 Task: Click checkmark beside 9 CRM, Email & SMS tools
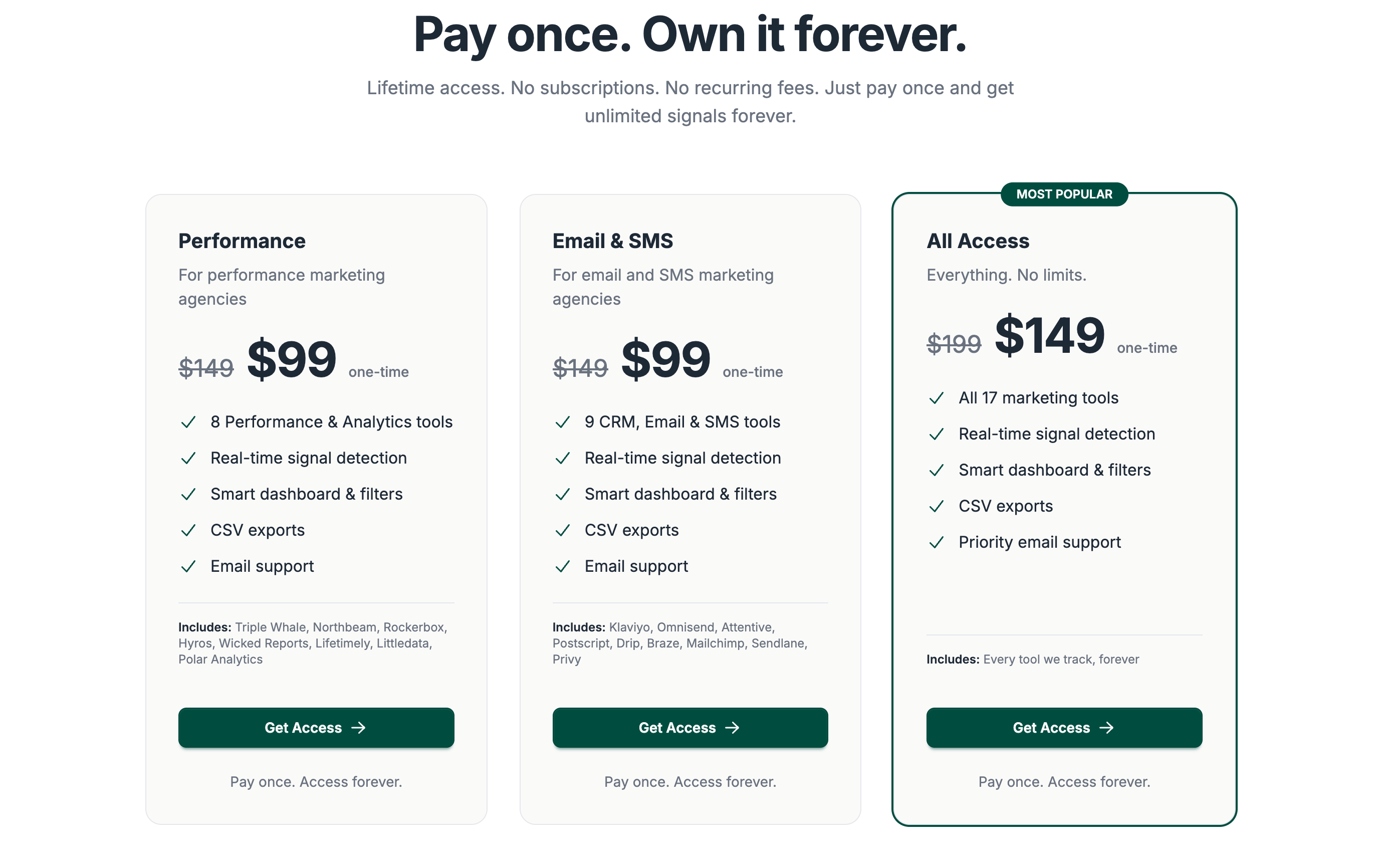(x=563, y=422)
